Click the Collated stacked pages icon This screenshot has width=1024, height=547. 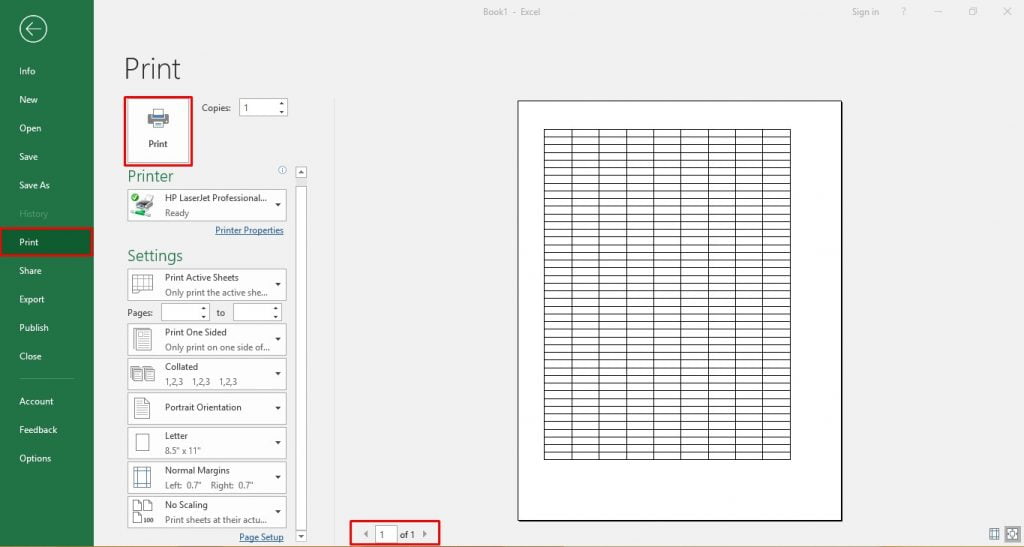142,374
